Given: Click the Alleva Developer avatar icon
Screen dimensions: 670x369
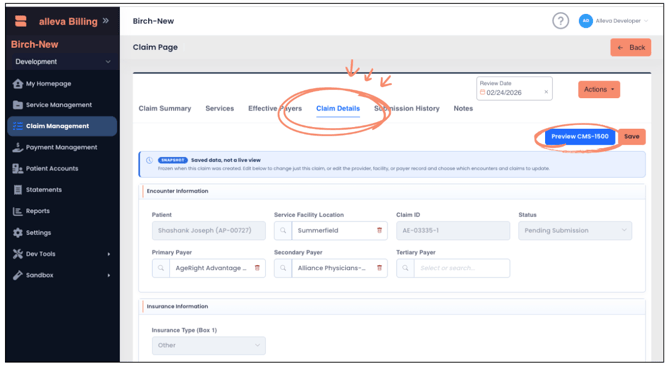Looking at the screenshot, I should tap(585, 20).
